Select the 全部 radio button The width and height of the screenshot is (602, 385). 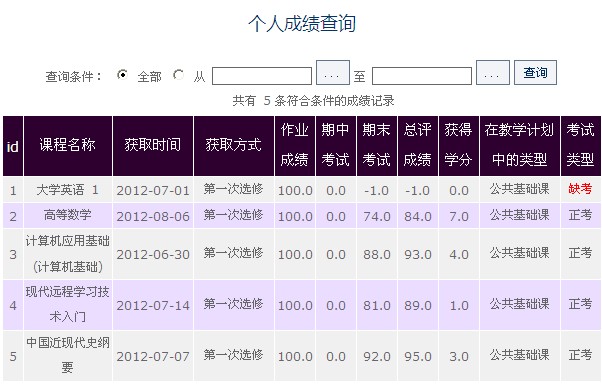coord(122,74)
